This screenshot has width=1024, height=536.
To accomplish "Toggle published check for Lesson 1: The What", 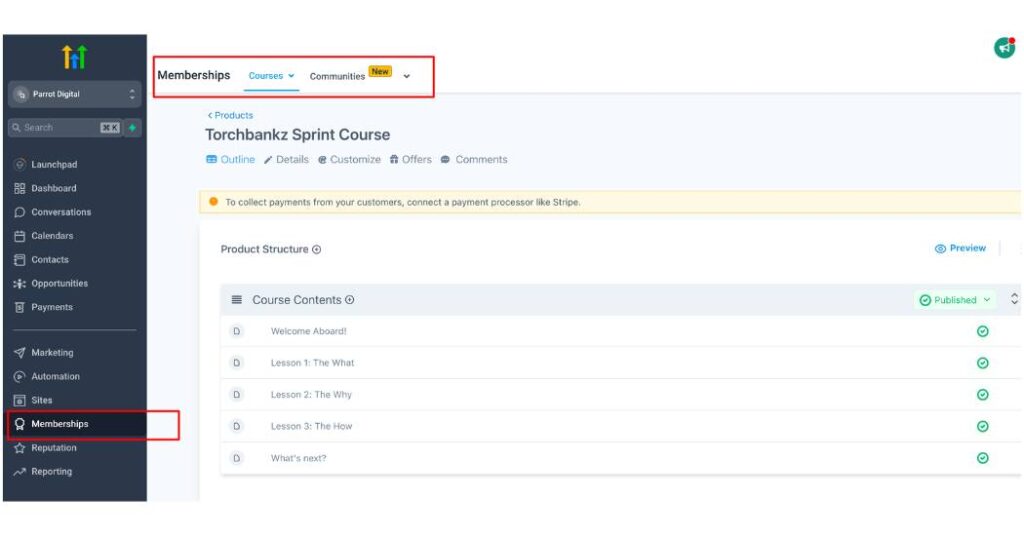I will coord(982,363).
